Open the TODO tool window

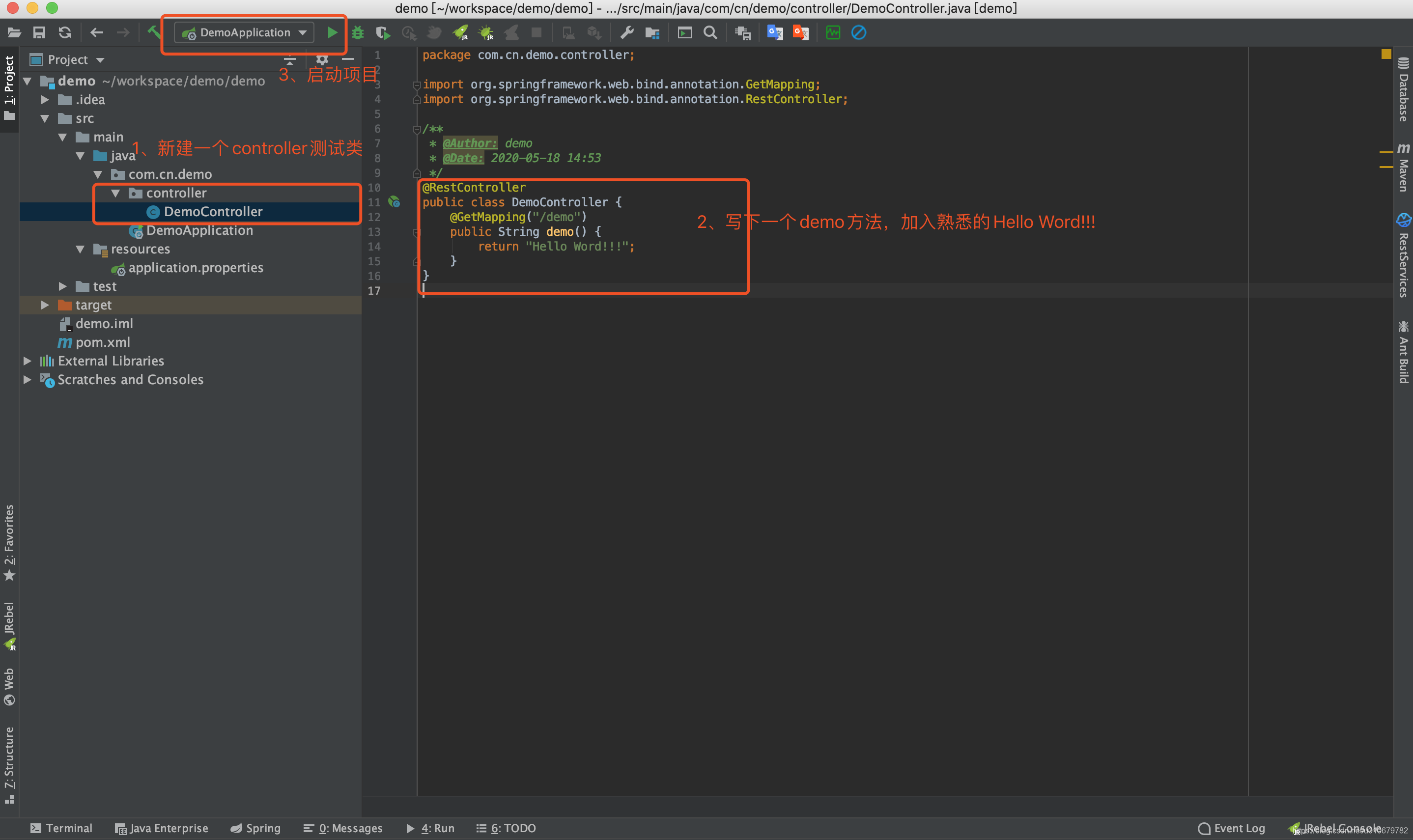[506, 828]
